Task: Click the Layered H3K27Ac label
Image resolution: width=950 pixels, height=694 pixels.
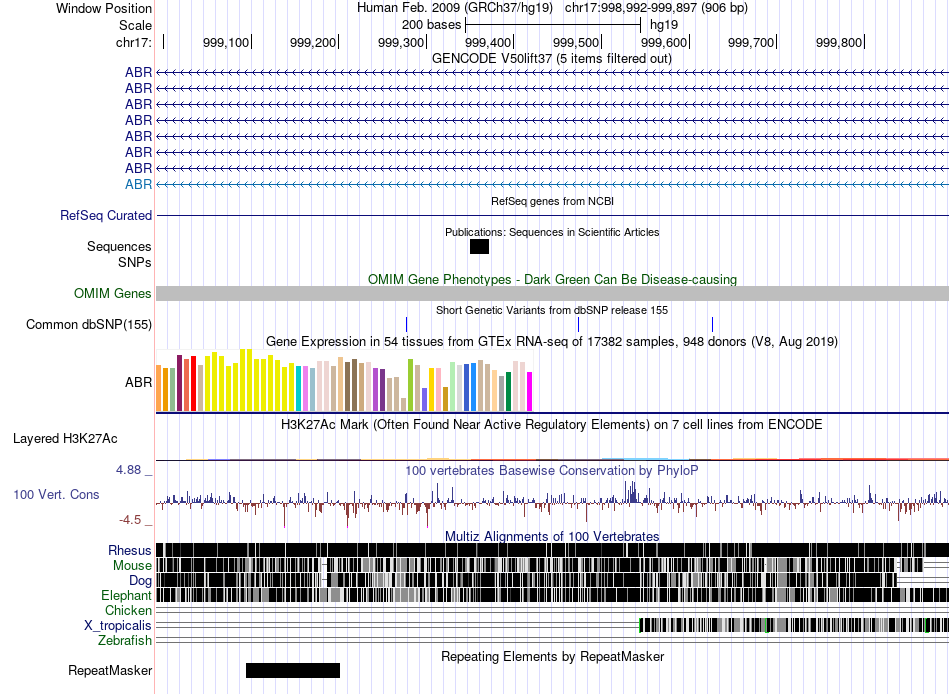Action: pyautogui.click(x=65, y=439)
